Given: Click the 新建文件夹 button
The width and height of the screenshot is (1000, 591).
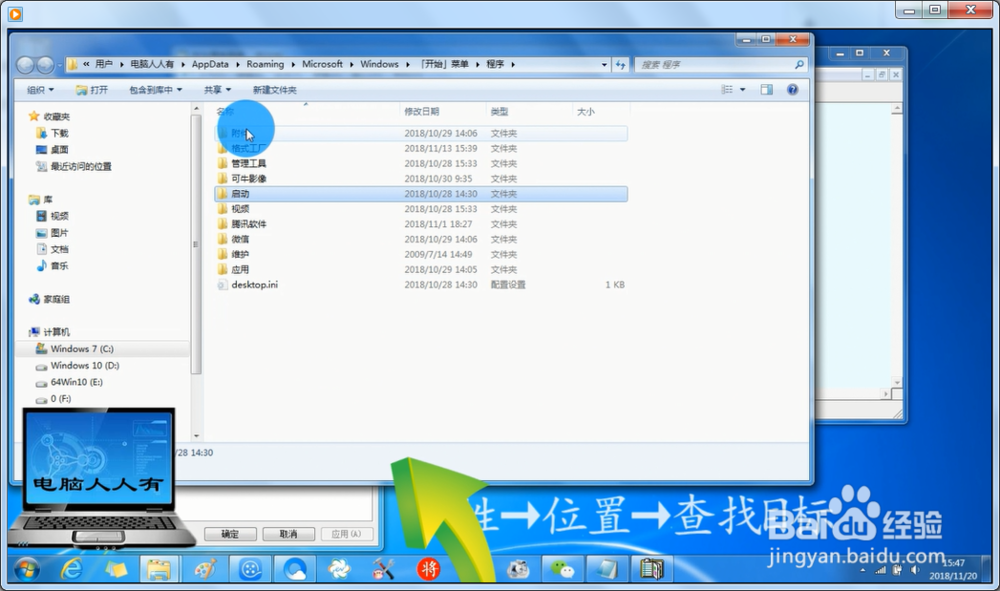Looking at the screenshot, I should tap(274, 90).
